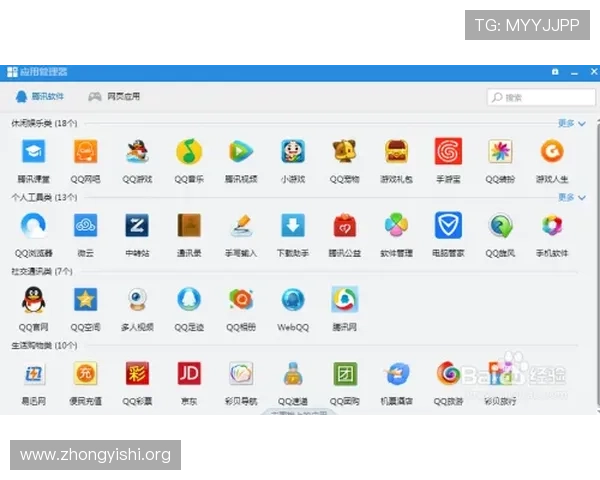This screenshot has width=600, height=480.
Task: Launch the 软件管理 clover icon
Action: click(x=396, y=225)
